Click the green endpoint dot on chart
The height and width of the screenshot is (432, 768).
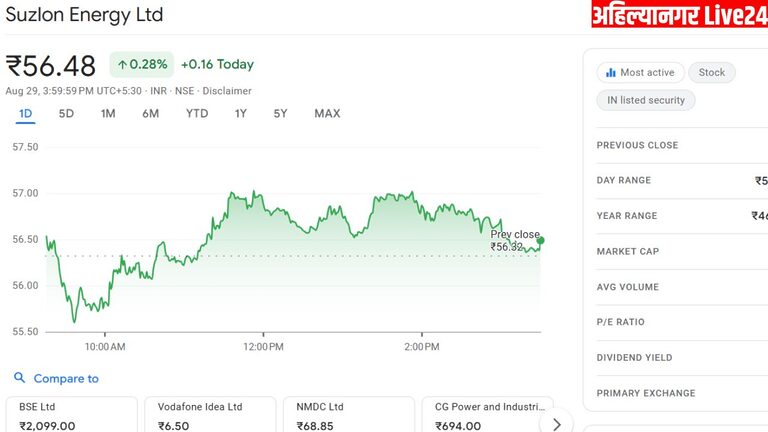click(x=541, y=240)
